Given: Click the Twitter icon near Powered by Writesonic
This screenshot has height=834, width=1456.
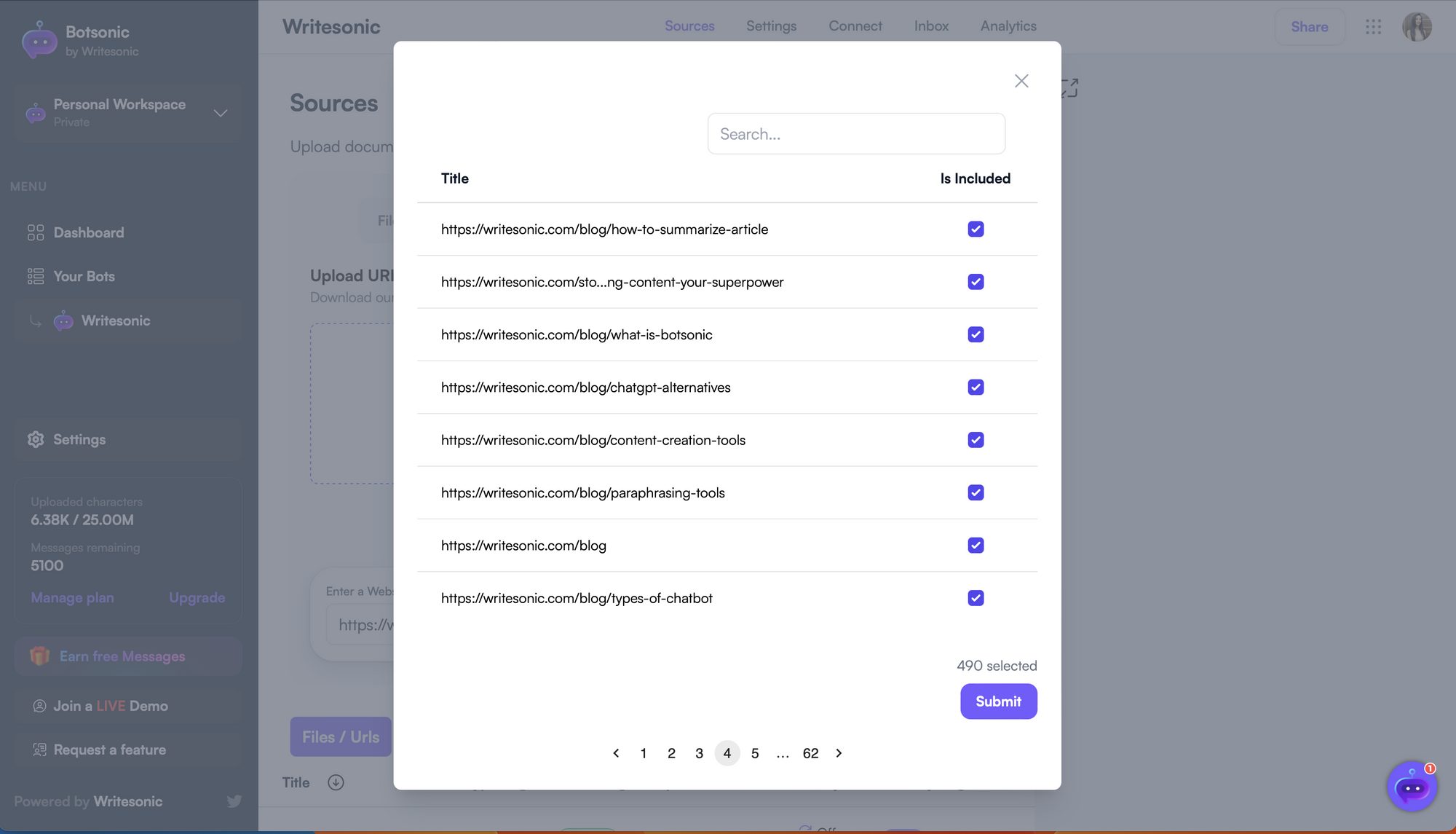Looking at the screenshot, I should 234,801.
